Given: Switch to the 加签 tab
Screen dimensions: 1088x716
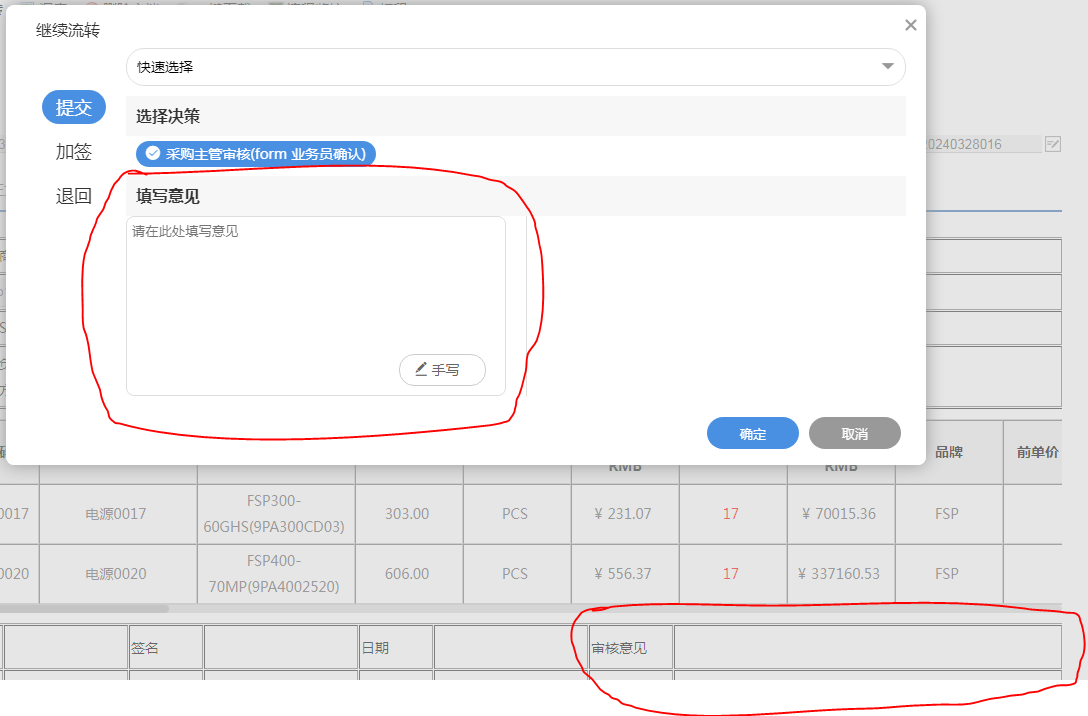Looking at the screenshot, I should tap(74, 152).
